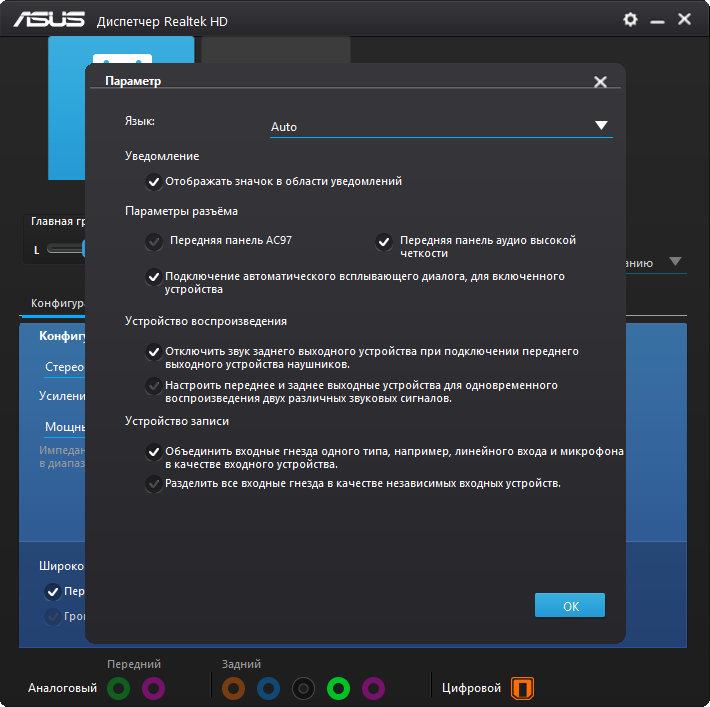Select Объединить входные гнезда option
Viewport: 710px width, 707px height.
click(x=154, y=452)
